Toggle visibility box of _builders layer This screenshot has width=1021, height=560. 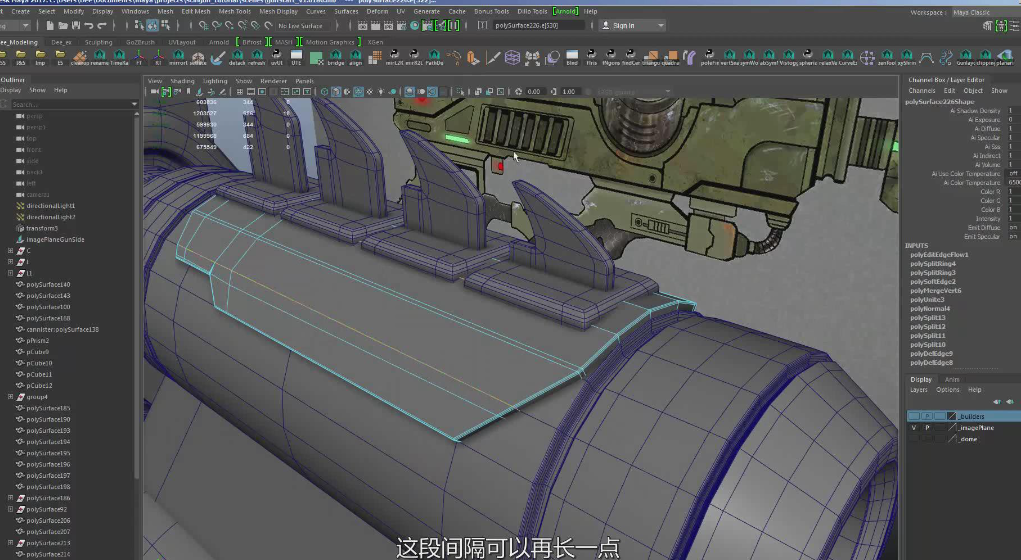(x=914, y=416)
